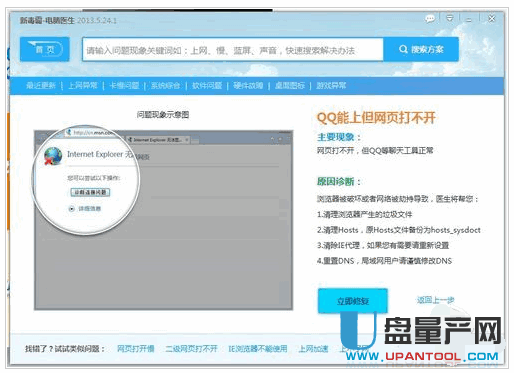The width and height of the screenshot is (514, 373).
Task: Select the 系统综合 category tab
Action: tap(165, 86)
